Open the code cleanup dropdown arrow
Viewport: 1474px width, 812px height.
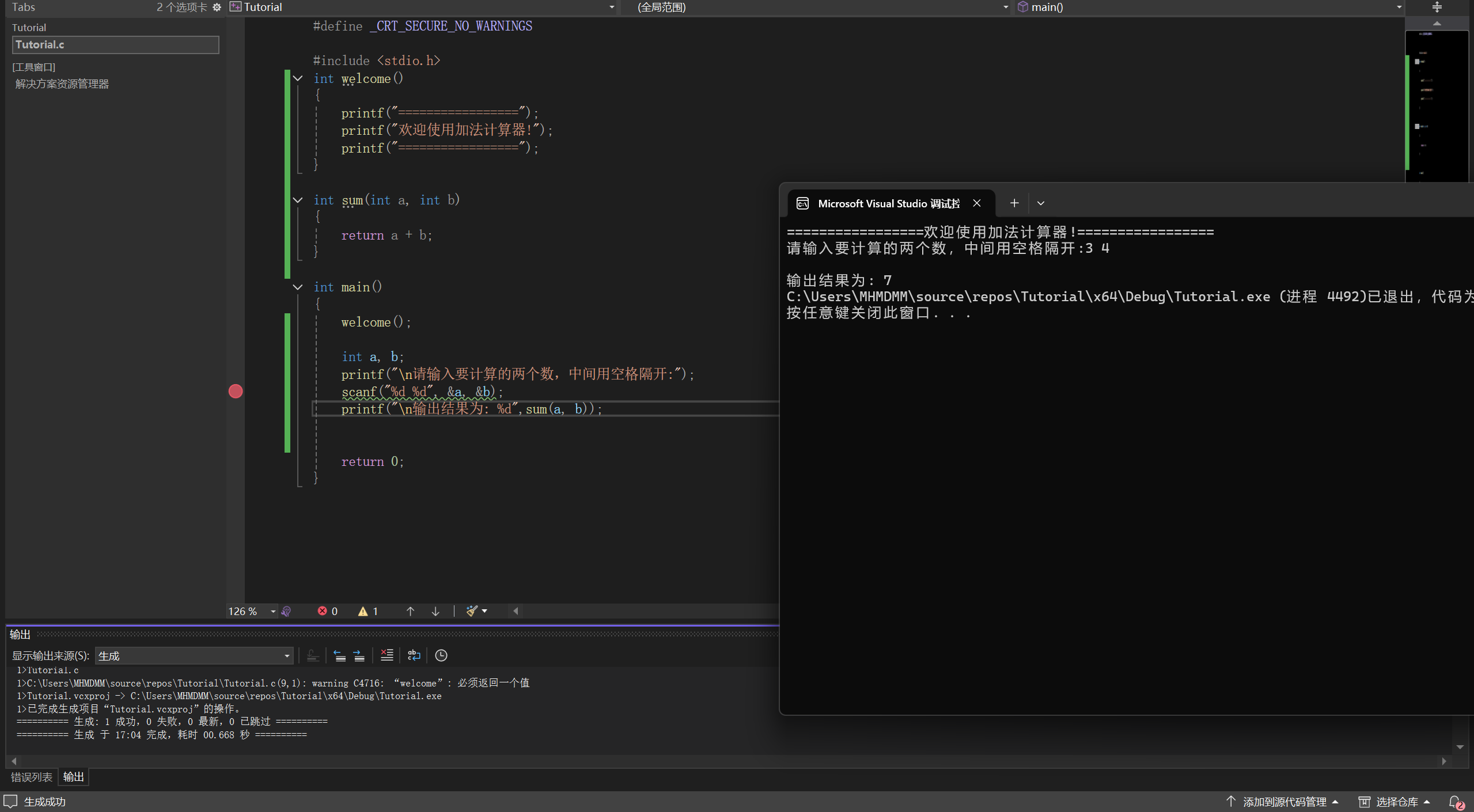tap(484, 611)
